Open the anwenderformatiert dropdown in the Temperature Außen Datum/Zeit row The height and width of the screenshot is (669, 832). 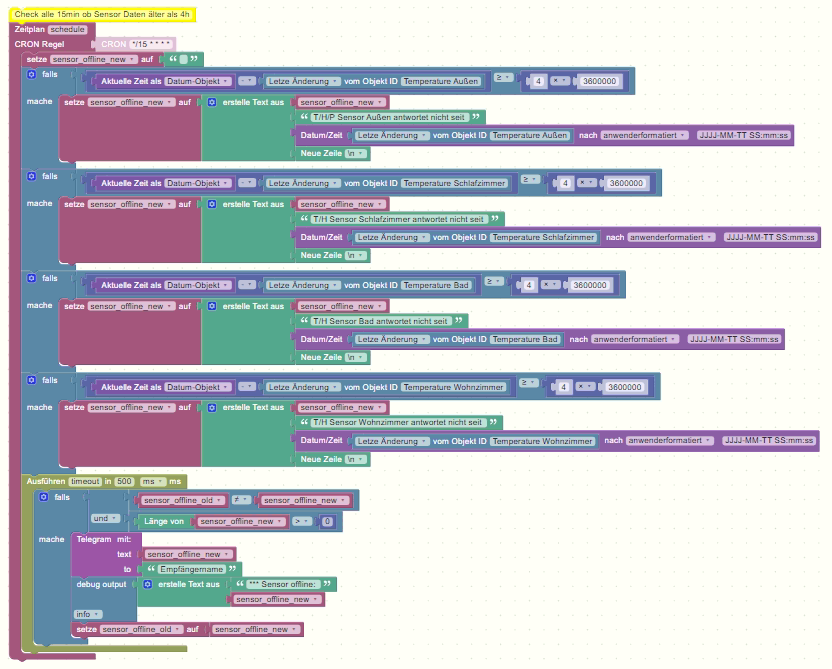coord(644,135)
